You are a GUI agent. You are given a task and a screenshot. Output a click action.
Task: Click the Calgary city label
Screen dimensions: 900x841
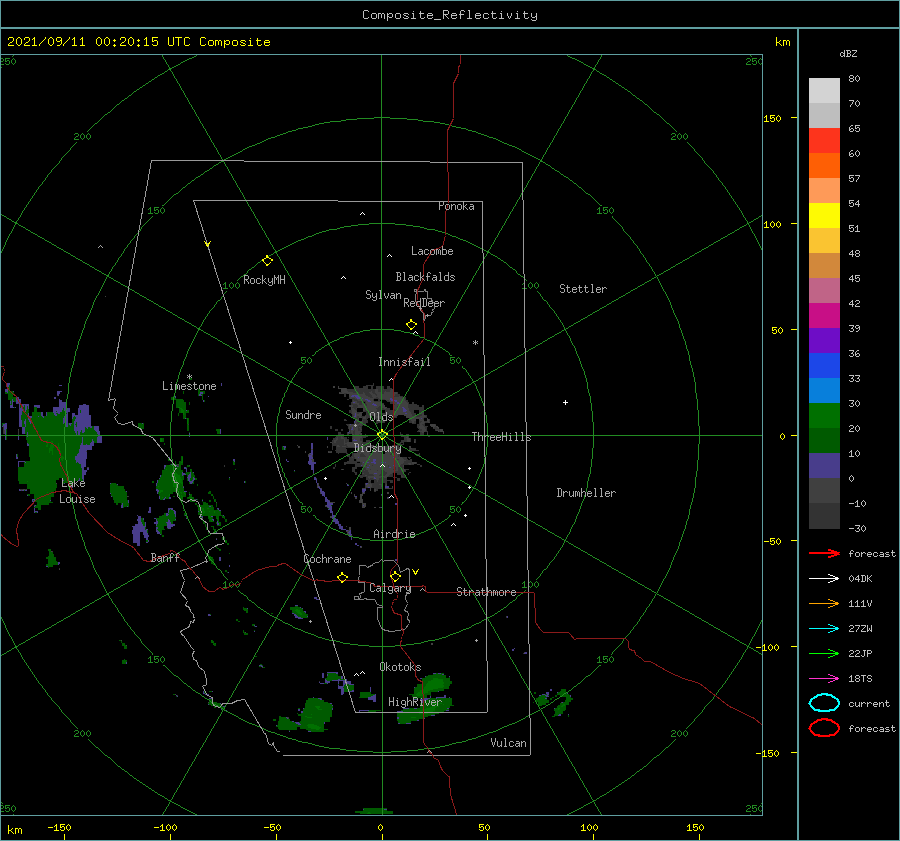pos(390,588)
